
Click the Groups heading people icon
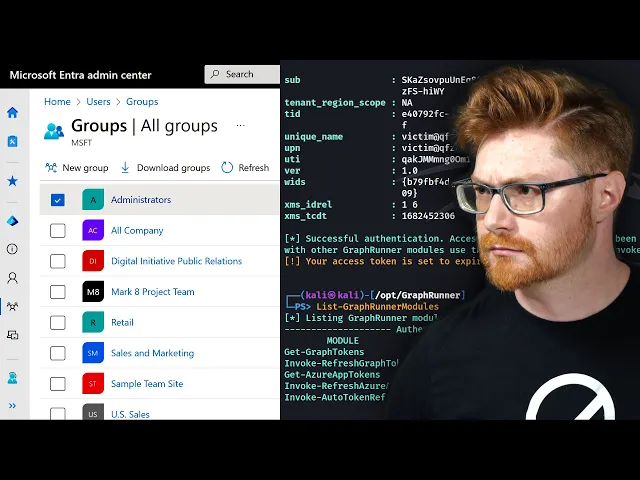[x=54, y=131]
